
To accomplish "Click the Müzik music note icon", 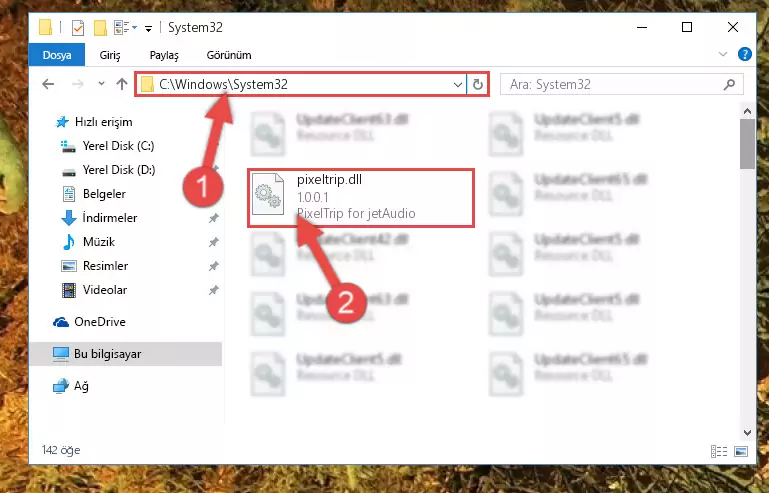I will point(69,242).
